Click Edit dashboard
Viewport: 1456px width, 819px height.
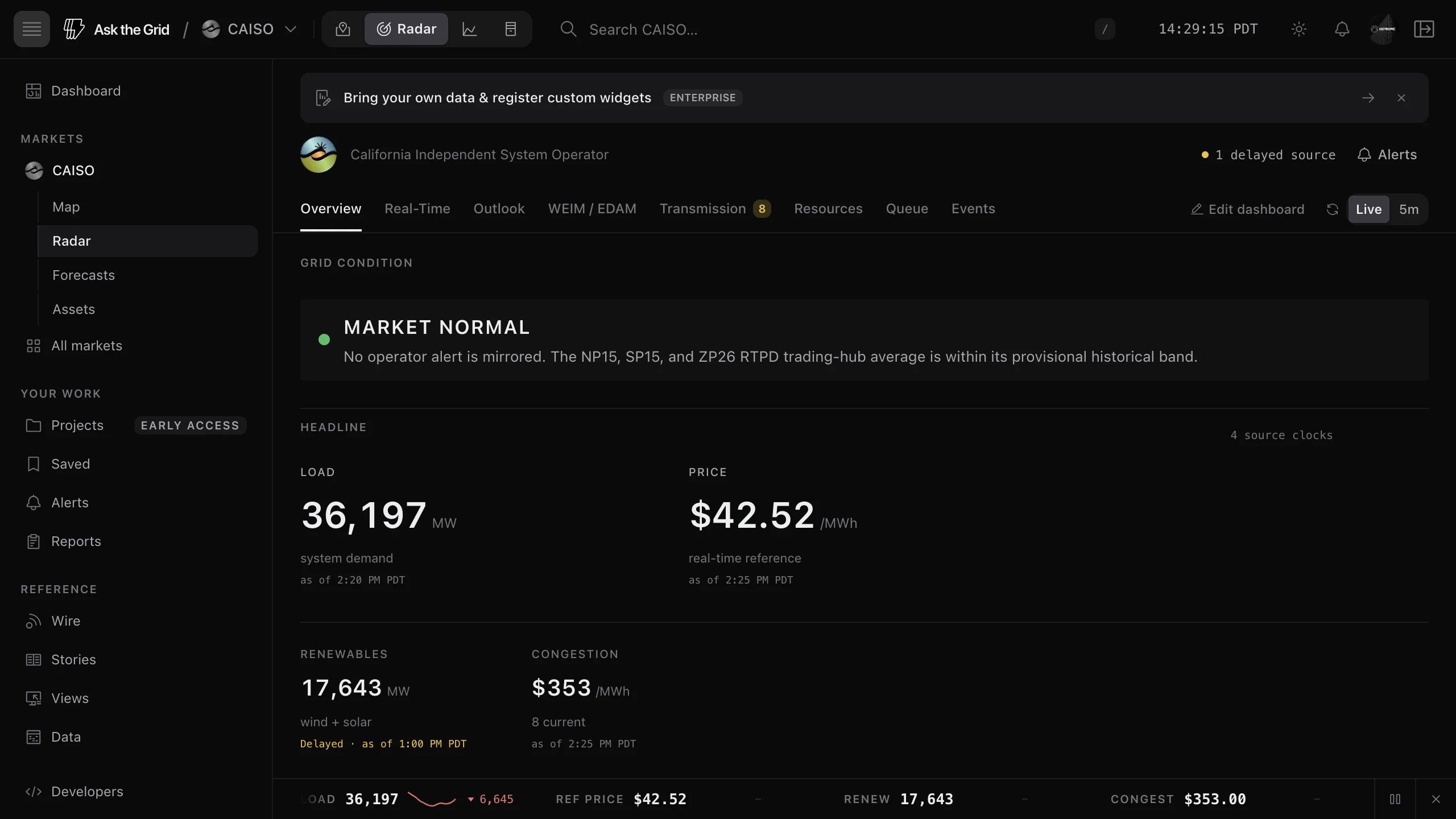pos(1248,209)
